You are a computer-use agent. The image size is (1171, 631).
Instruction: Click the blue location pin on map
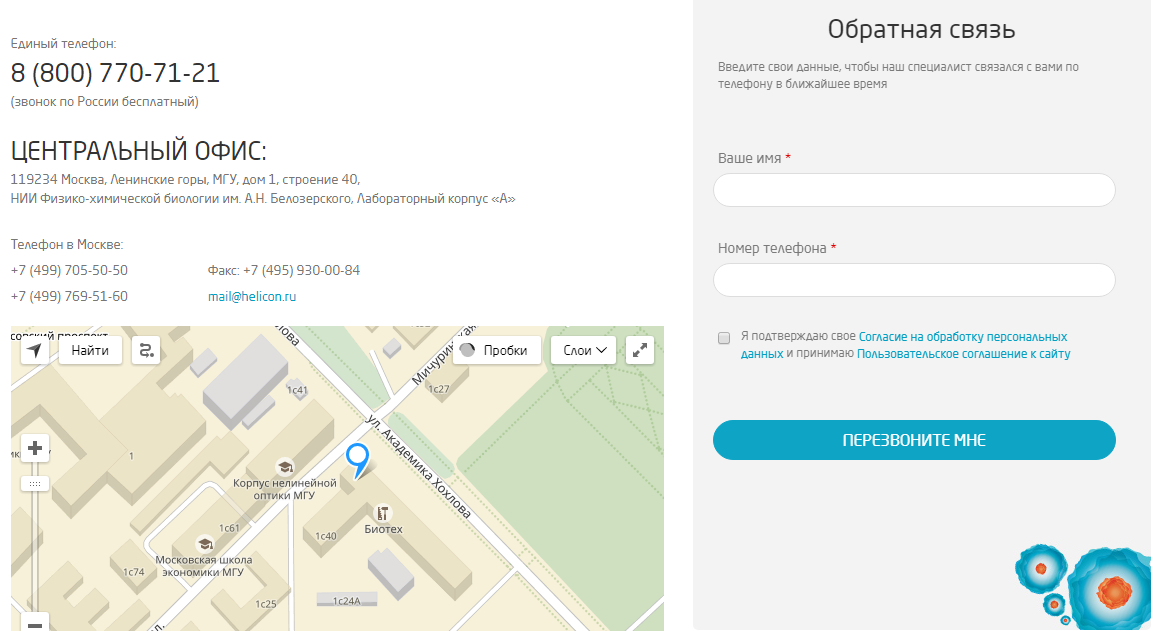358,460
